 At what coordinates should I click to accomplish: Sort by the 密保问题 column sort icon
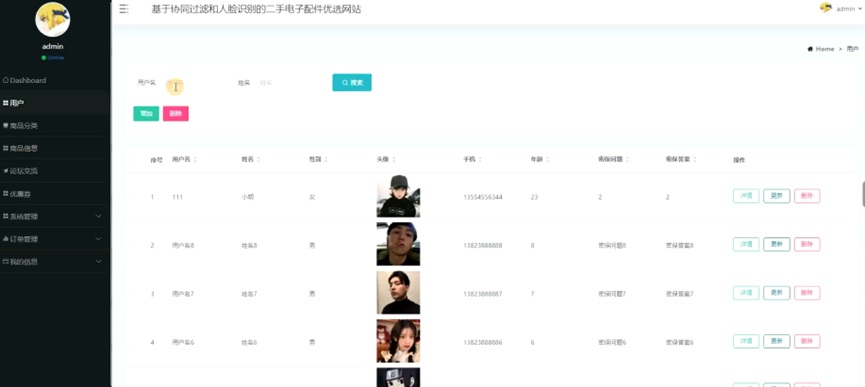pos(628,160)
